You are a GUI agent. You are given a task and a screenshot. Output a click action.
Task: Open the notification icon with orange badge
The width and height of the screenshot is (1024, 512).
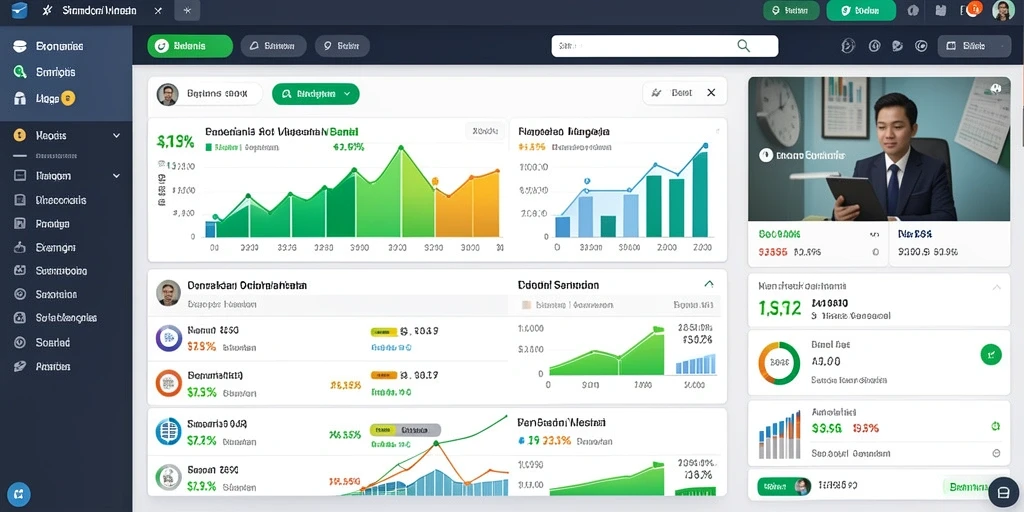pyautogui.click(x=972, y=9)
